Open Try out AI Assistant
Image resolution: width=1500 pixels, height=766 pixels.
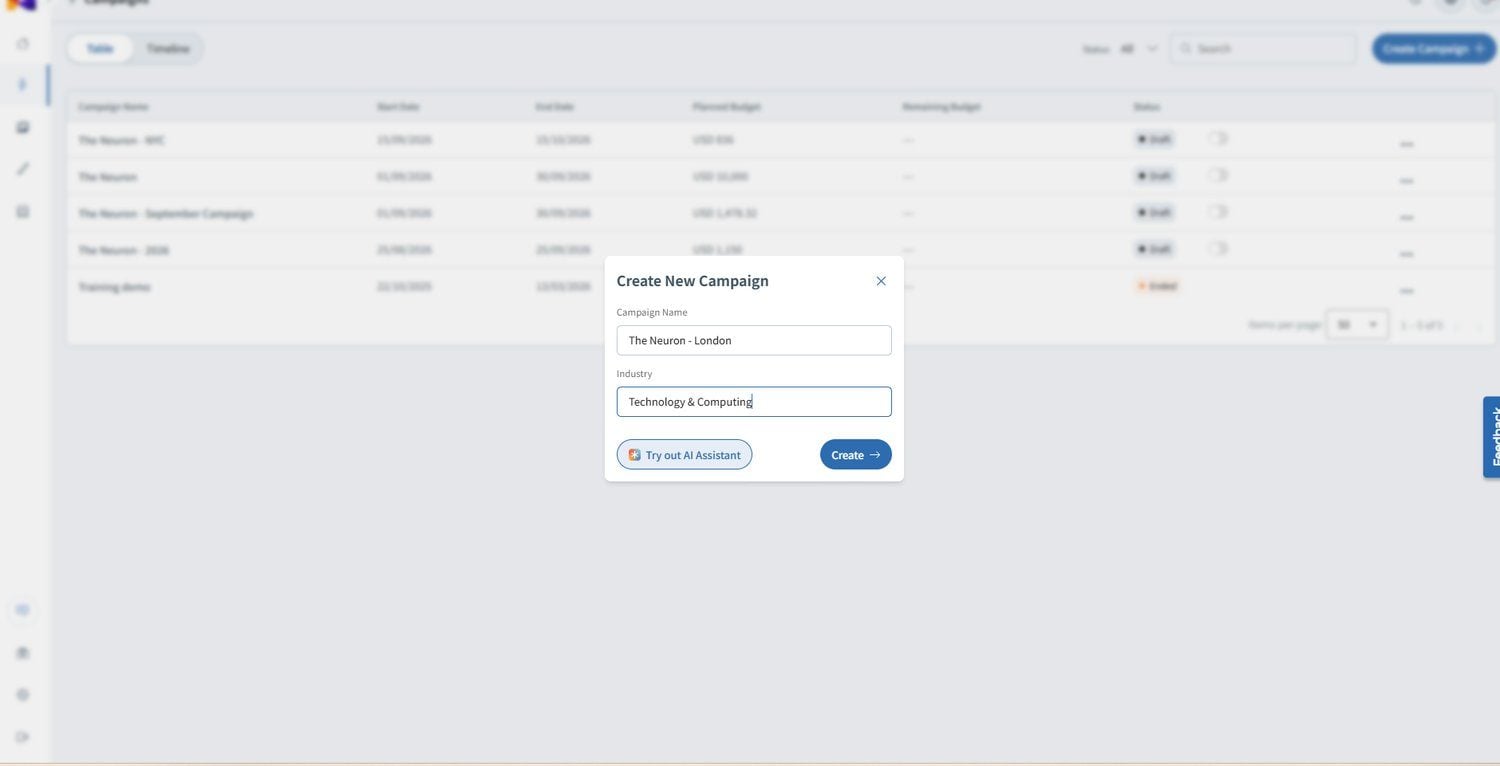pyautogui.click(x=684, y=455)
